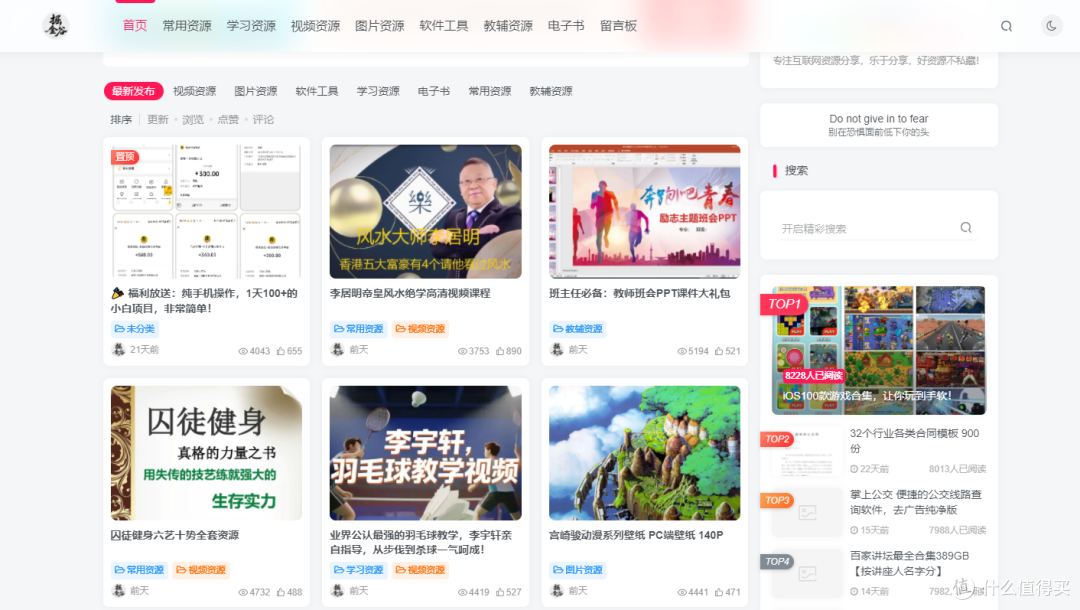Open TOP4 article 百家讲坛最全合集389GB
This screenshot has width=1080, height=610.
tap(909, 563)
